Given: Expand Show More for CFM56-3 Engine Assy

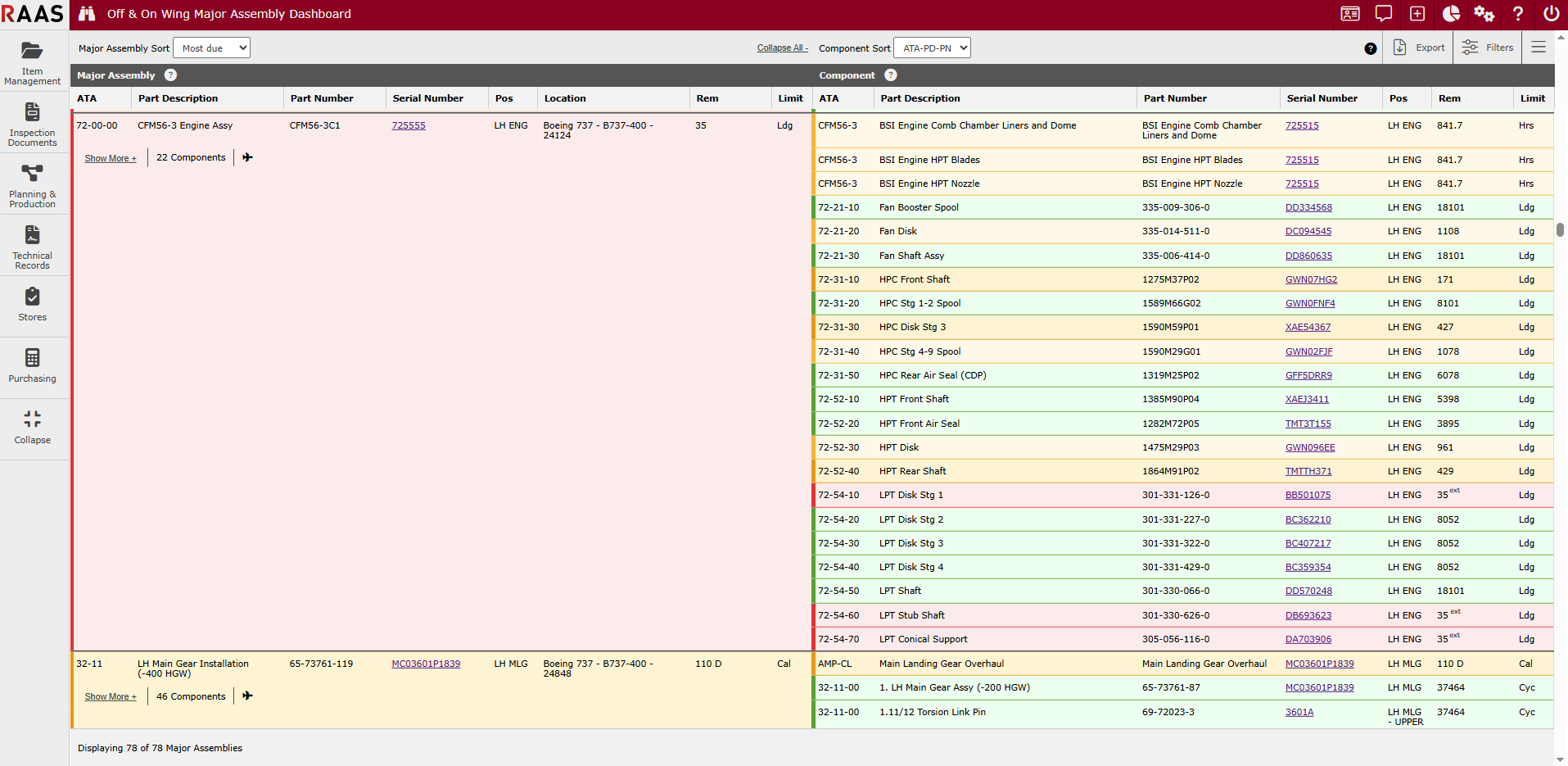Looking at the screenshot, I should tap(111, 158).
